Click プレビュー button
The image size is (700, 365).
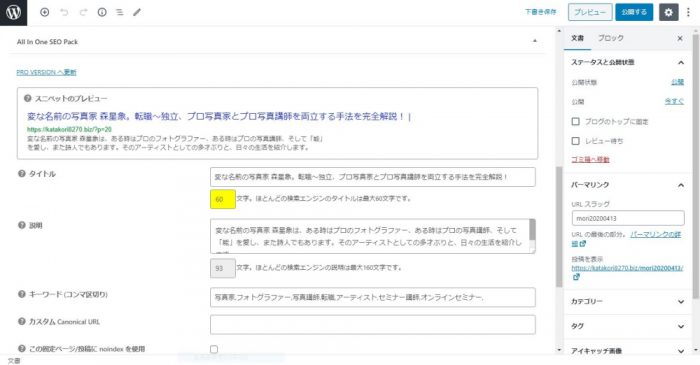[590, 12]
